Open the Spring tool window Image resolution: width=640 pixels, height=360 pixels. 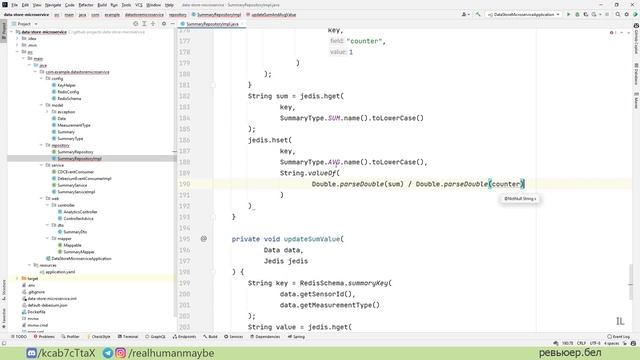(x=296, y=337)
